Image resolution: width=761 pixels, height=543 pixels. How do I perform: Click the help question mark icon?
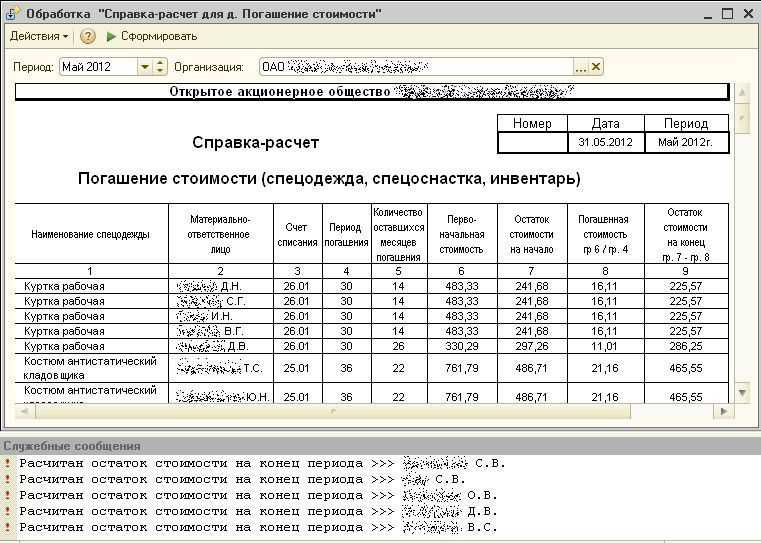88,36
